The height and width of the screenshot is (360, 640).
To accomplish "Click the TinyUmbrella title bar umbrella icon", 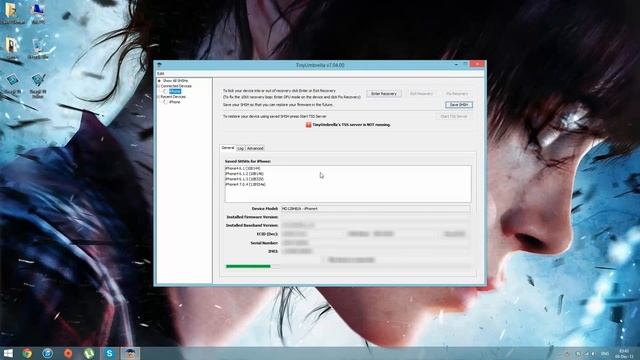I will [160, 65].
